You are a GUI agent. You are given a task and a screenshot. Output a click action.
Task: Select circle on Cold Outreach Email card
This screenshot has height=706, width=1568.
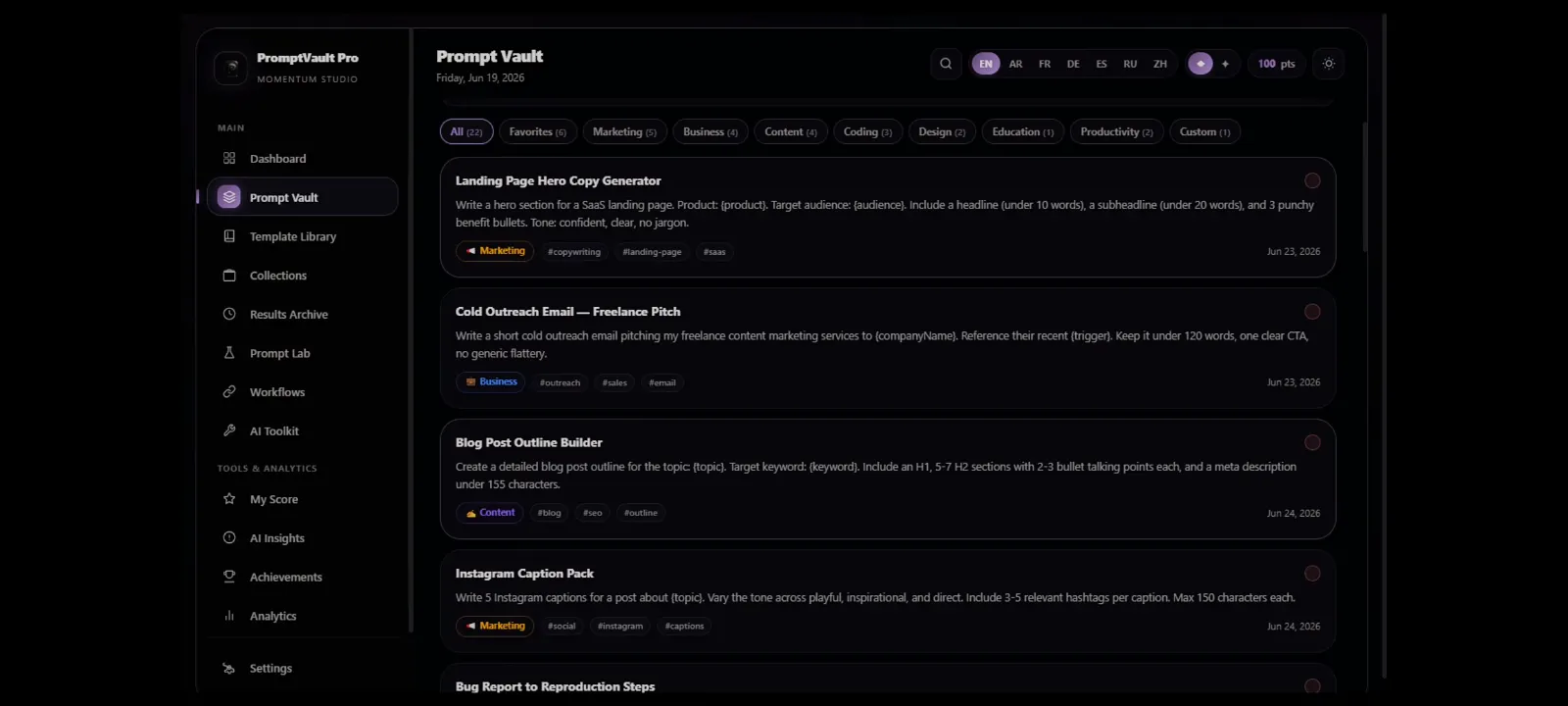[x=1312, y=312]
